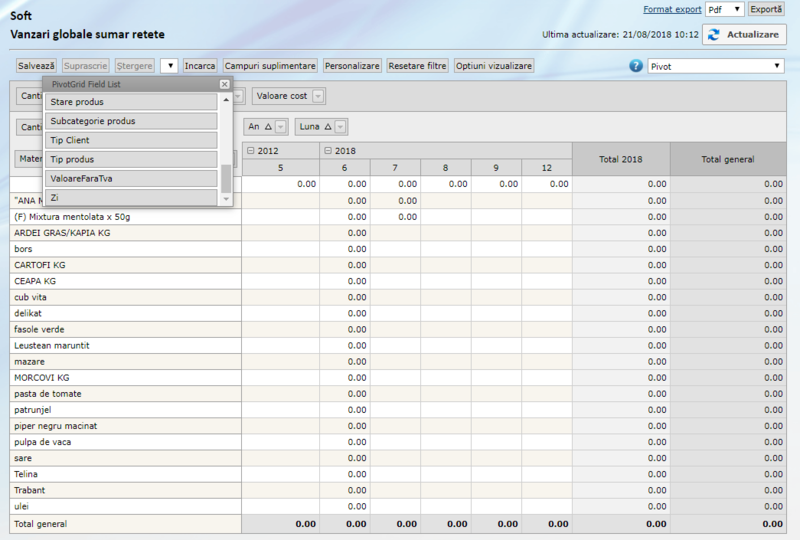Click the filter button on the Luna field
Viewport: 800px width, 540px height.
coord(341,127)
